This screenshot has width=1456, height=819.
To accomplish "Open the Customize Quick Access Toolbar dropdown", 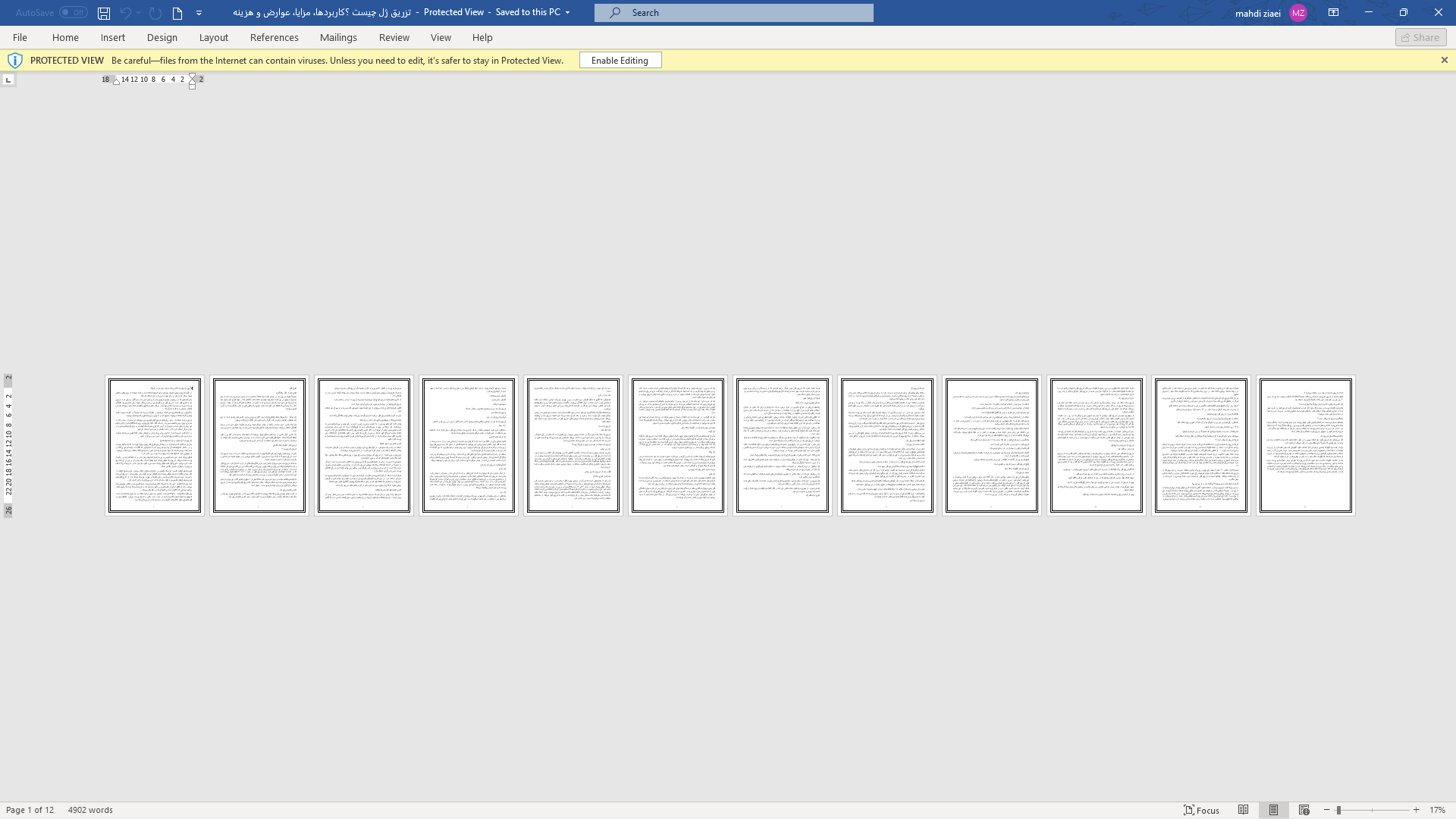I will [x=199, y=13].
